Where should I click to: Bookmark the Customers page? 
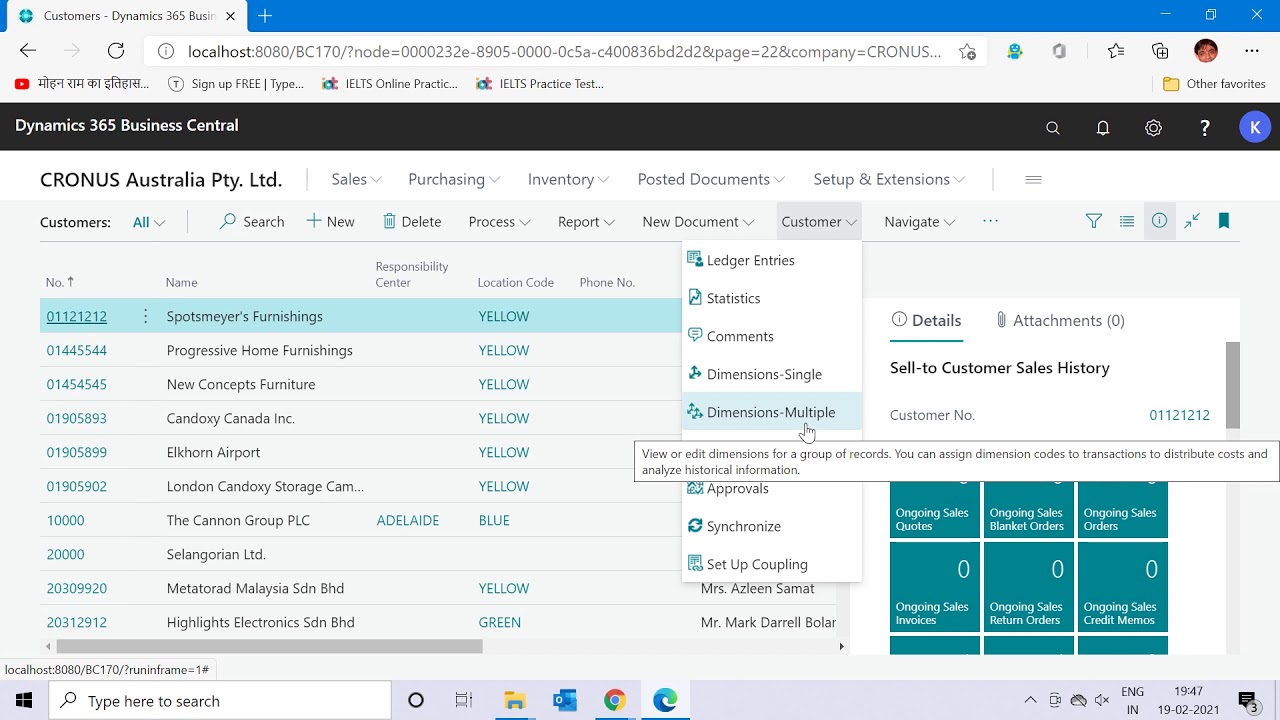(x=1224, y=221)
